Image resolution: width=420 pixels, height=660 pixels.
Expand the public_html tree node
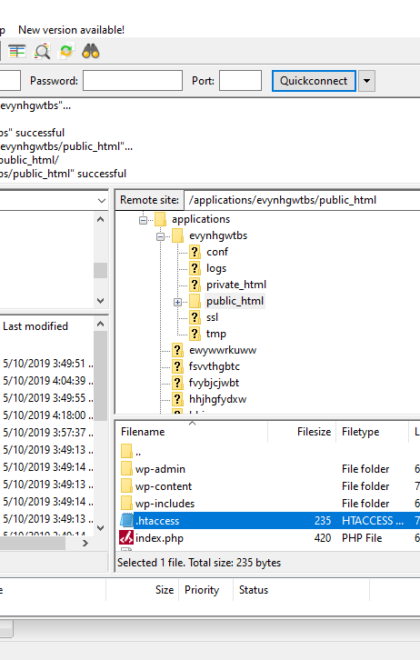pyautogui.click(x=178, y=302)
